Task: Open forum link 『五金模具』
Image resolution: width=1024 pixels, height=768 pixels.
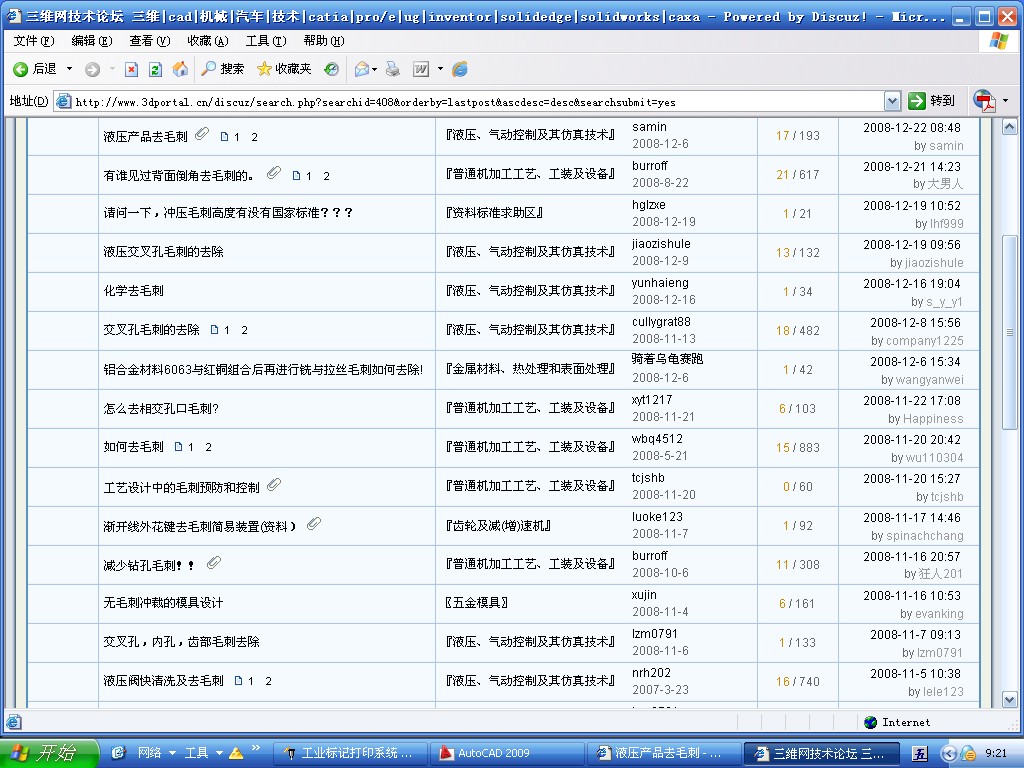Action: click(477, 603)
